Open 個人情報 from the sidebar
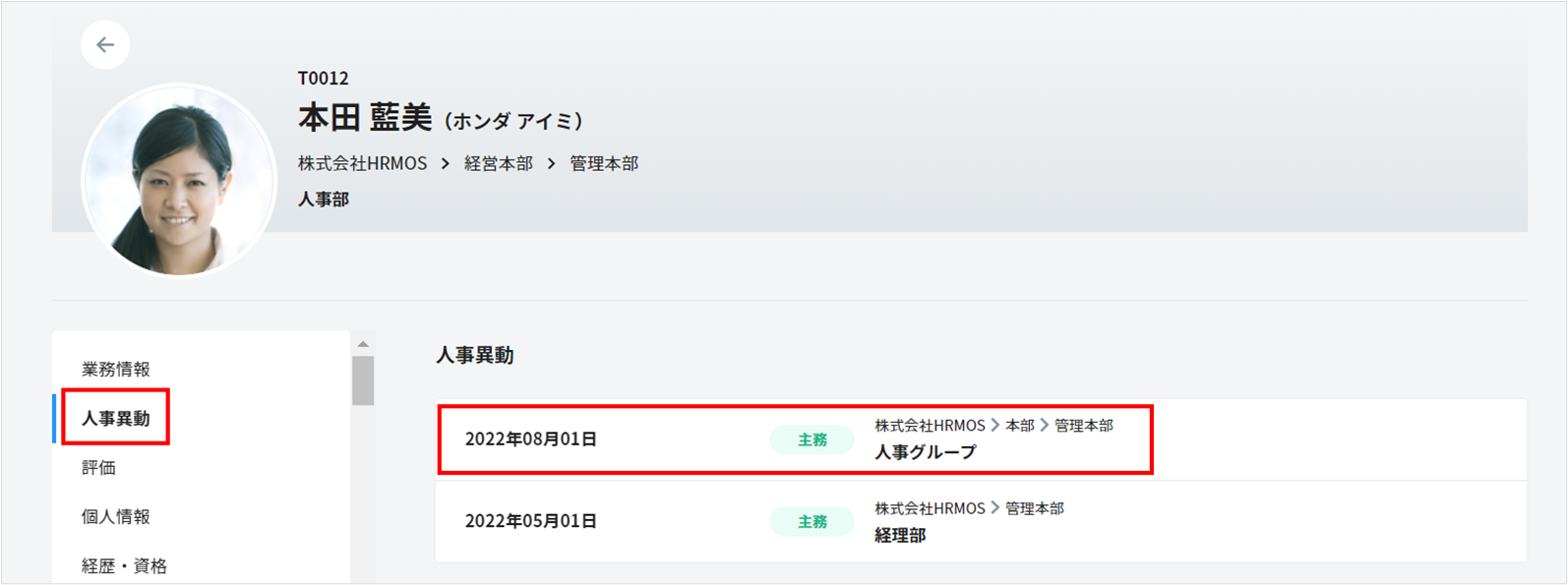Screen dimensions: 1568x585 tap(116, 517)
